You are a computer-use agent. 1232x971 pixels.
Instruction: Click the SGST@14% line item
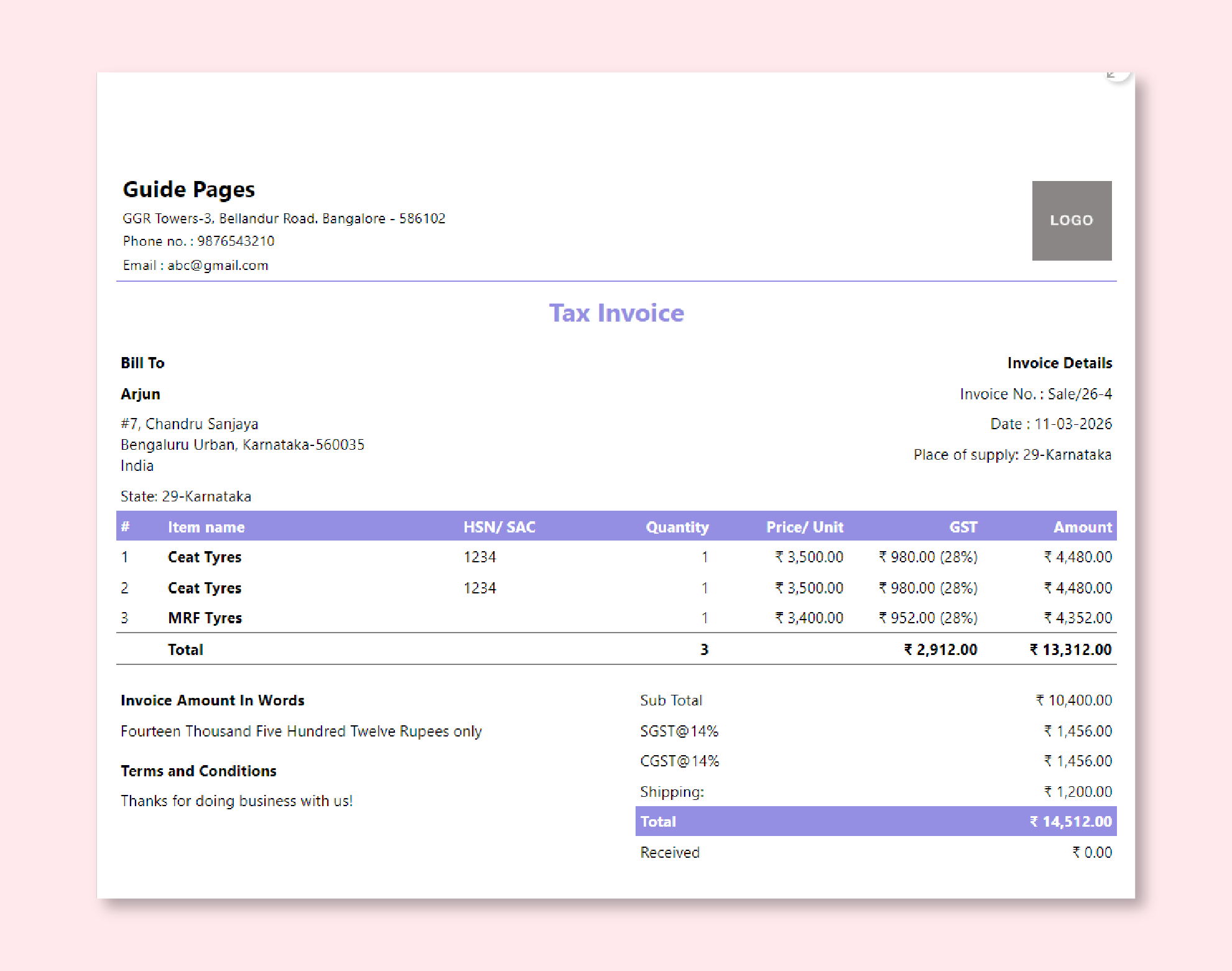(679, 730)
